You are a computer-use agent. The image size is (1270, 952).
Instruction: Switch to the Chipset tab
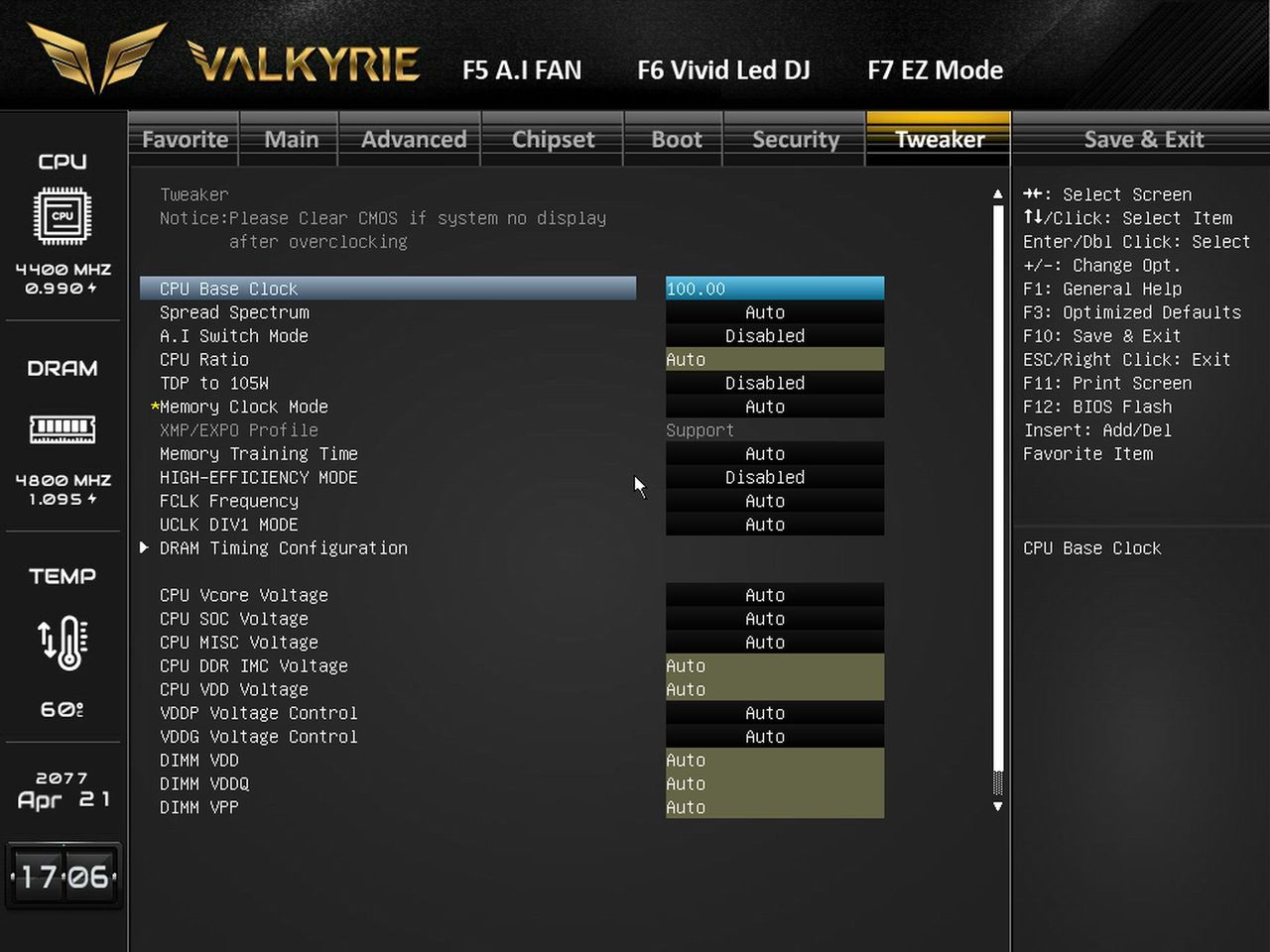553,140
